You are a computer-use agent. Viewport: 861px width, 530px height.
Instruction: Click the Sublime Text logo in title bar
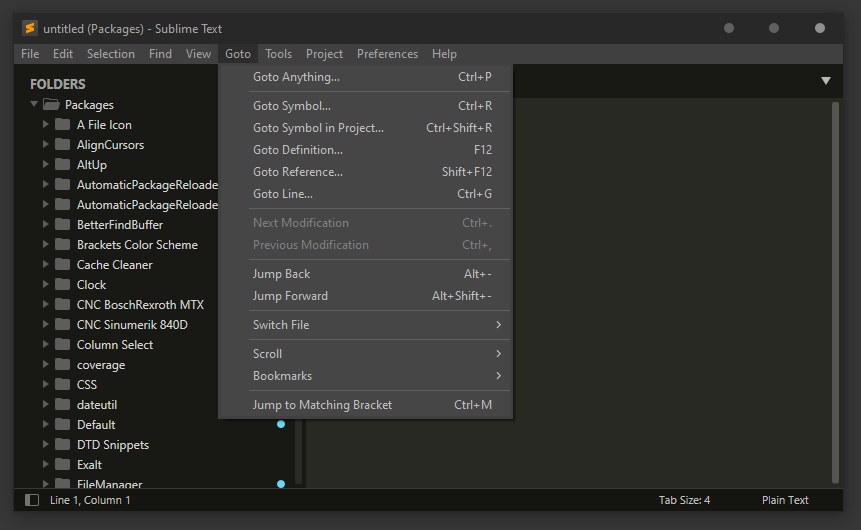click(30, 28)
